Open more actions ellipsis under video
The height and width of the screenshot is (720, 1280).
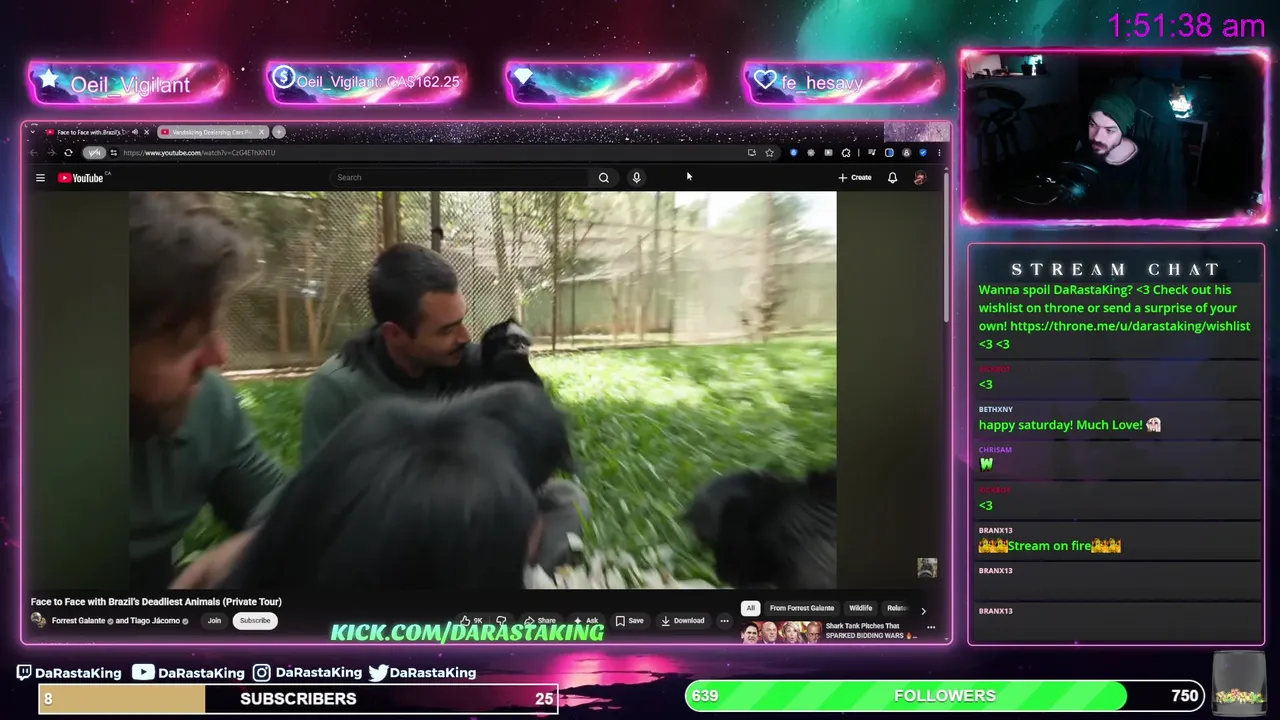coord(725,621)
